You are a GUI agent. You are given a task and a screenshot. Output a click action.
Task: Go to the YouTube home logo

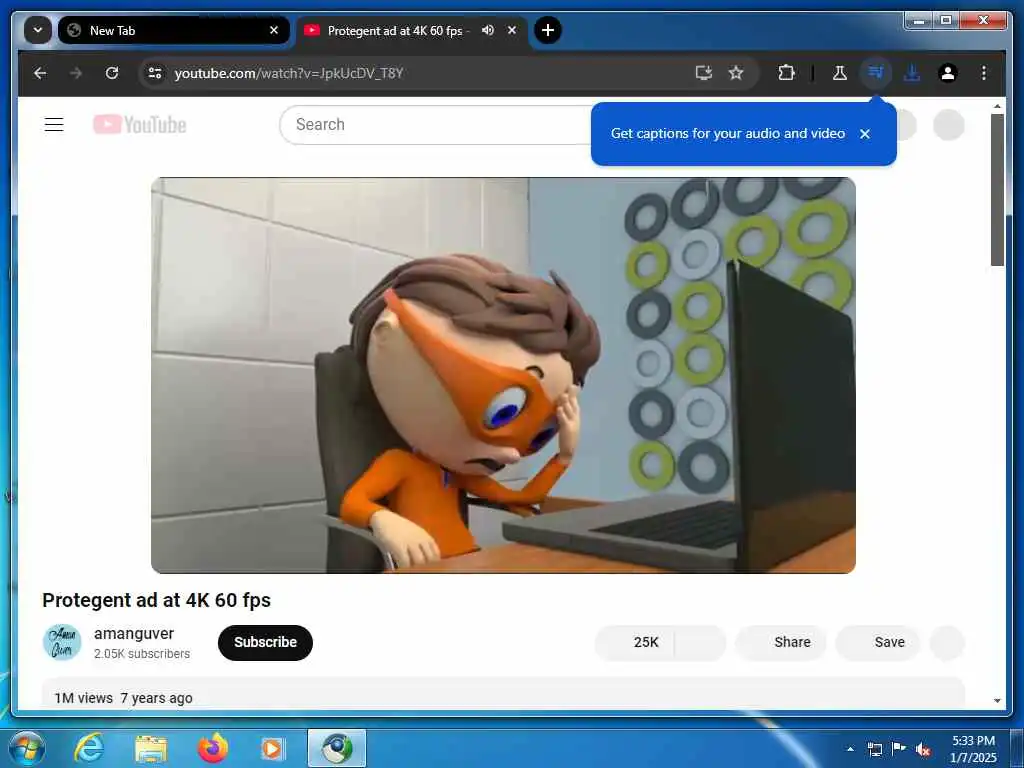[x=140, y=125]
